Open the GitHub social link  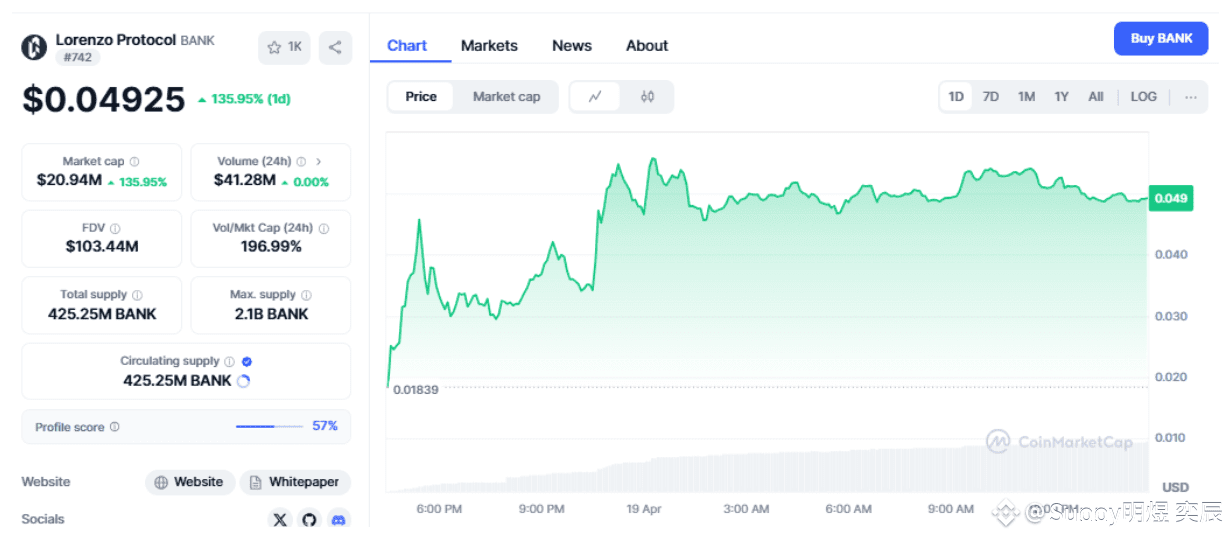coord(309,519)
